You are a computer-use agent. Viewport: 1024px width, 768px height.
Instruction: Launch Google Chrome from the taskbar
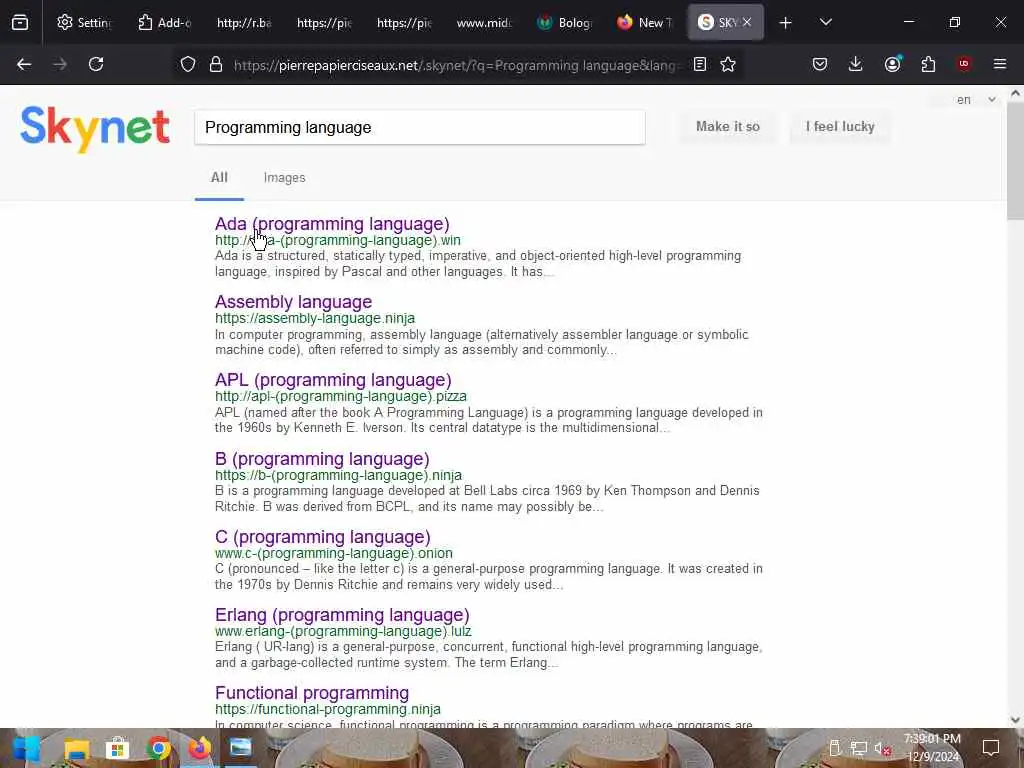pyautogui.click(x=159, y=748)
